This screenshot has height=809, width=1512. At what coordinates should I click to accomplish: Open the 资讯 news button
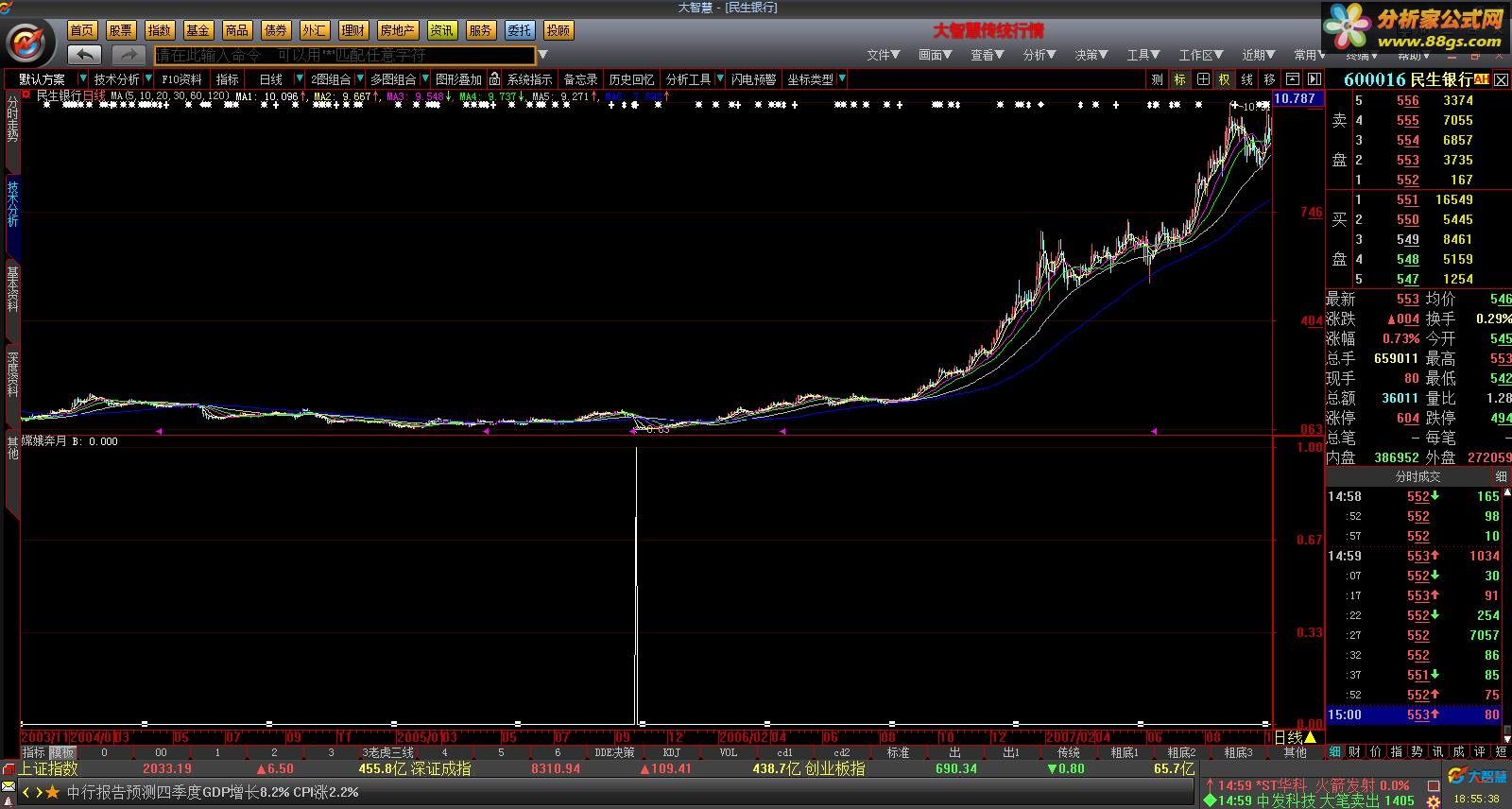tap(441, 30)
